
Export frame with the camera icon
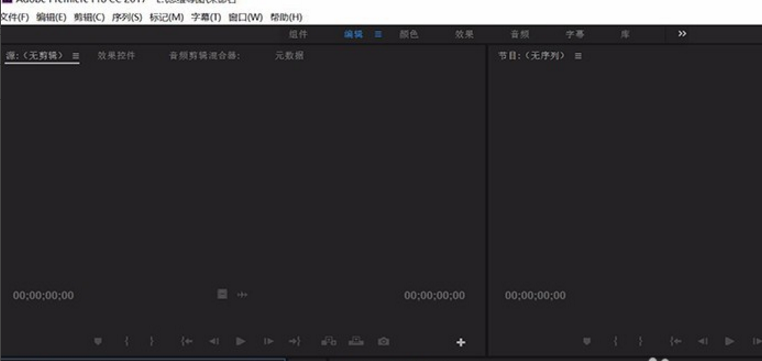click(383, 342)
